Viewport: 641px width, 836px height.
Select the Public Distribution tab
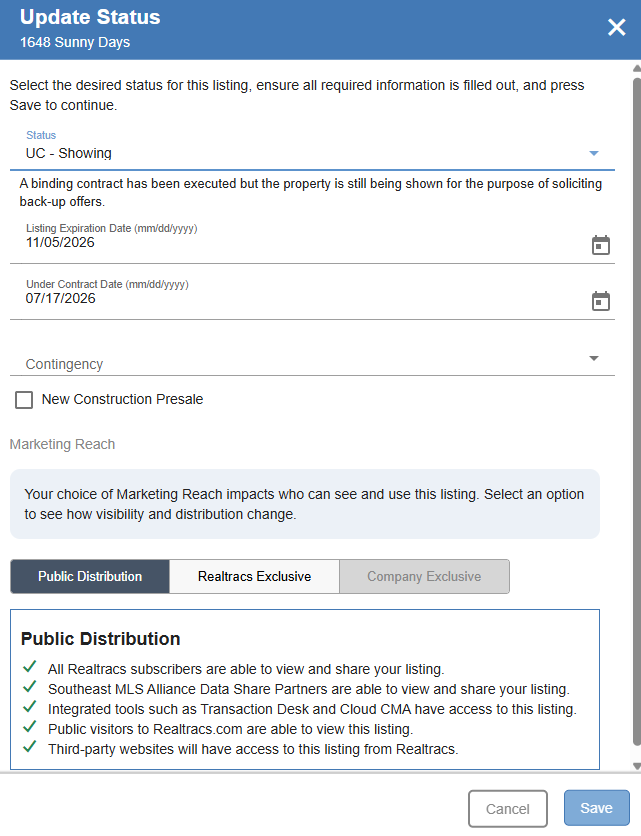(x=90, y=576)
